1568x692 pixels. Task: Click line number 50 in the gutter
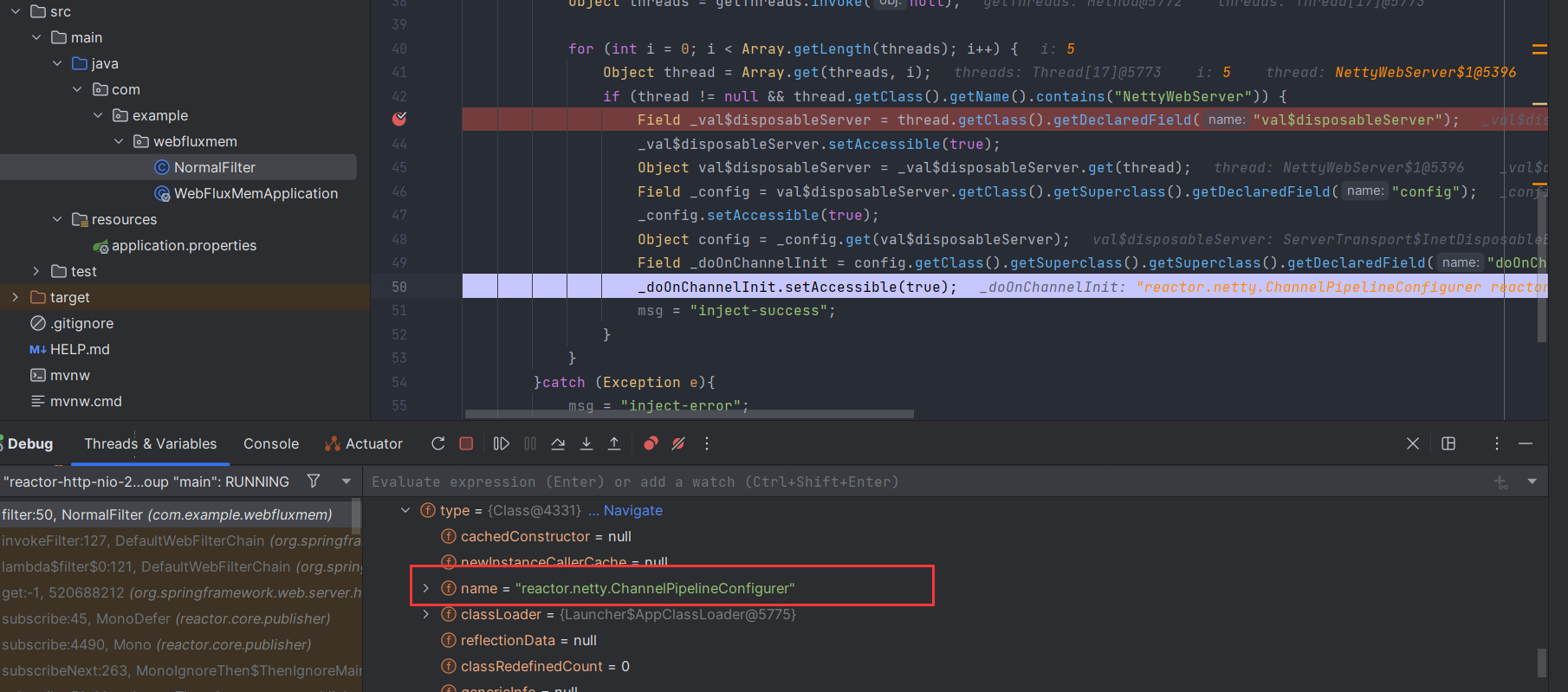coord(399,287)
